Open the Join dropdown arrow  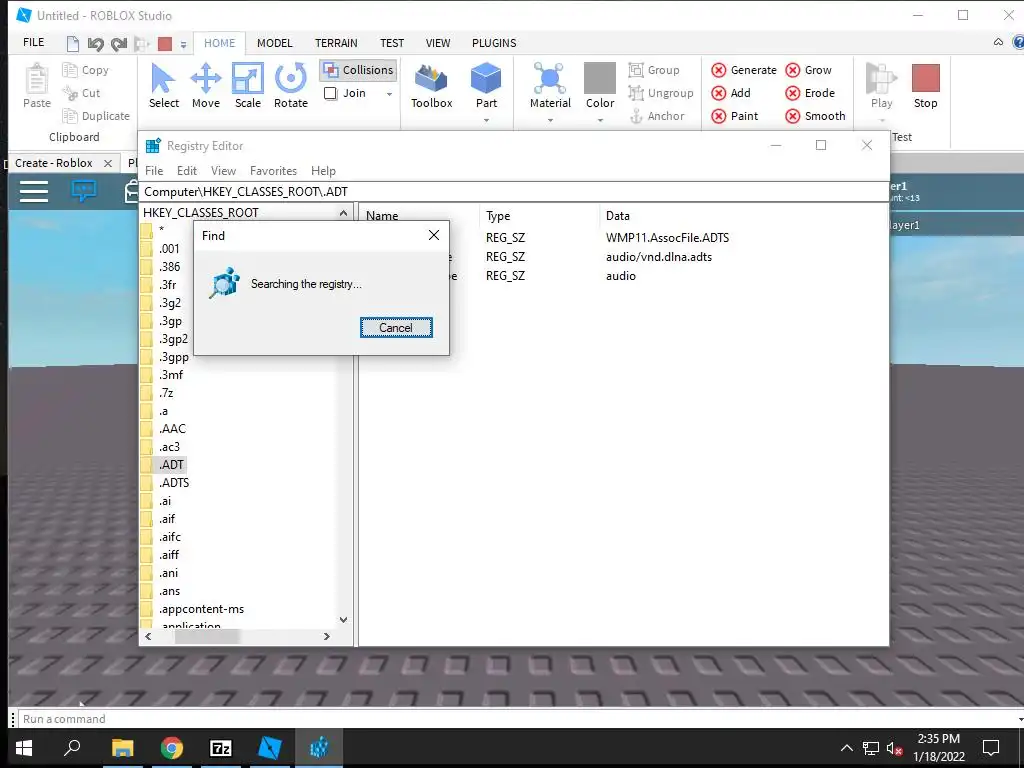pyautogui.click(x=389, y=94)
